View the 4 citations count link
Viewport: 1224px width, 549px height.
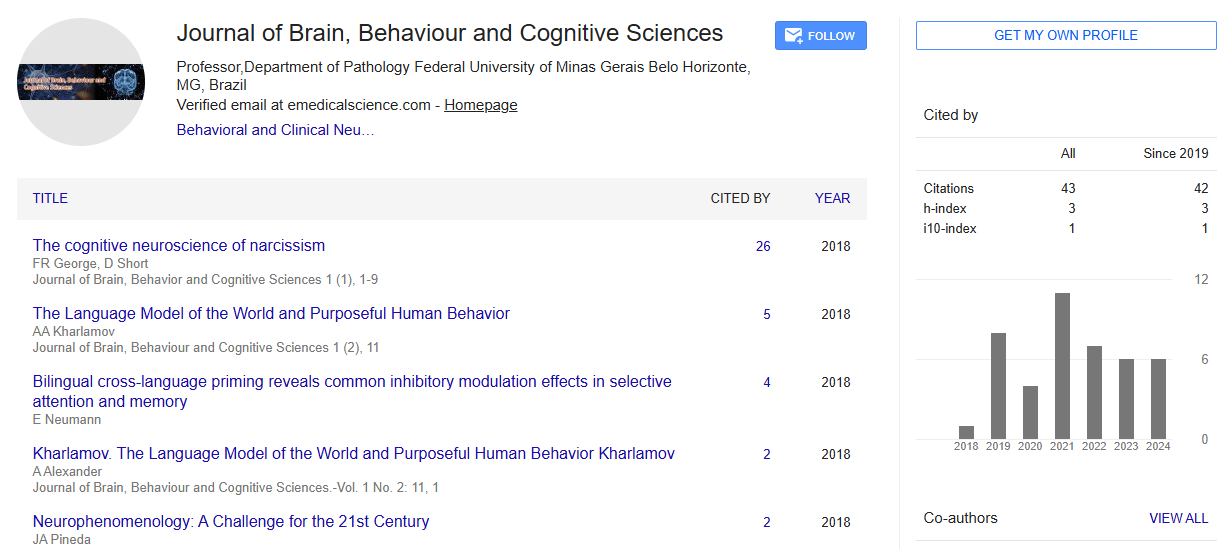tap(767, 382)
